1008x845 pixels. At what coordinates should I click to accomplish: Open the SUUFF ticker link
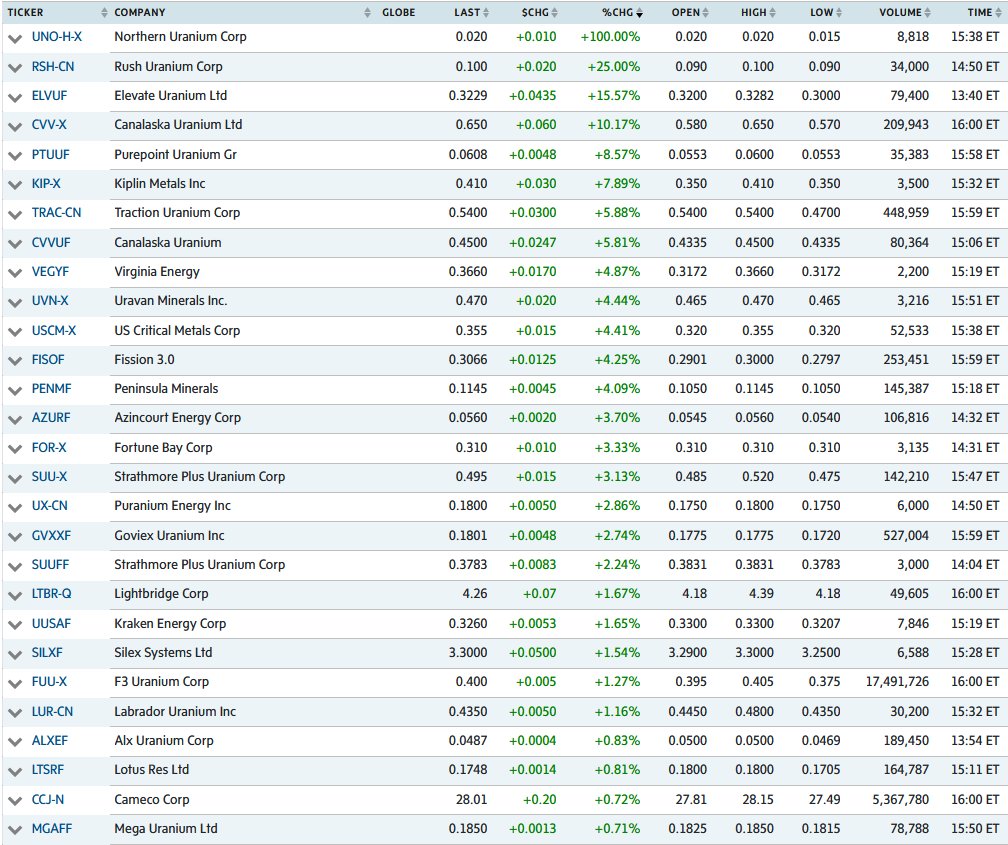50,565
